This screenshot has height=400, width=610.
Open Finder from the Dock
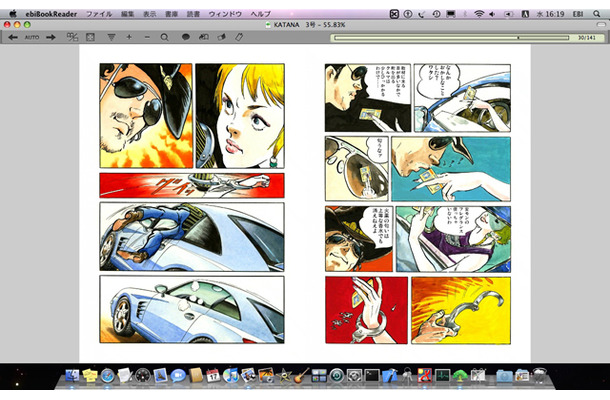tap(72, 375)
